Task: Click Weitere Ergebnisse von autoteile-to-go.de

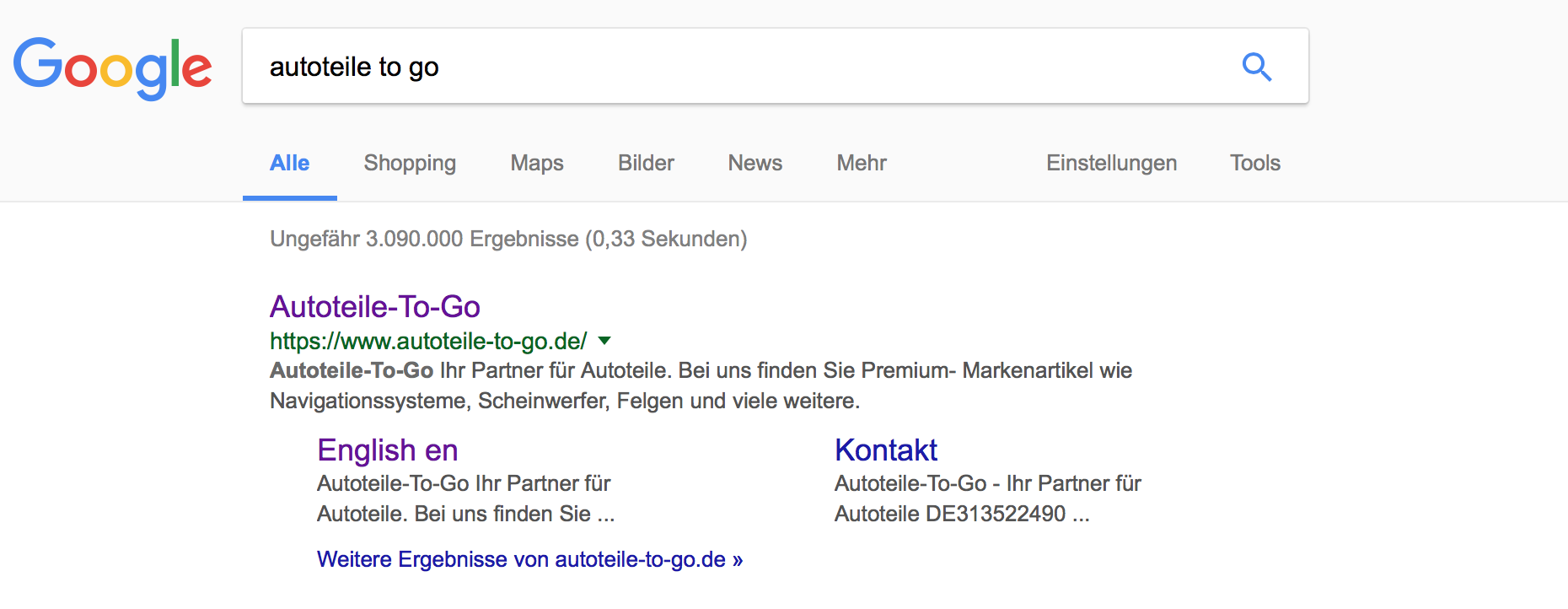Action: (x=529, y=559)
